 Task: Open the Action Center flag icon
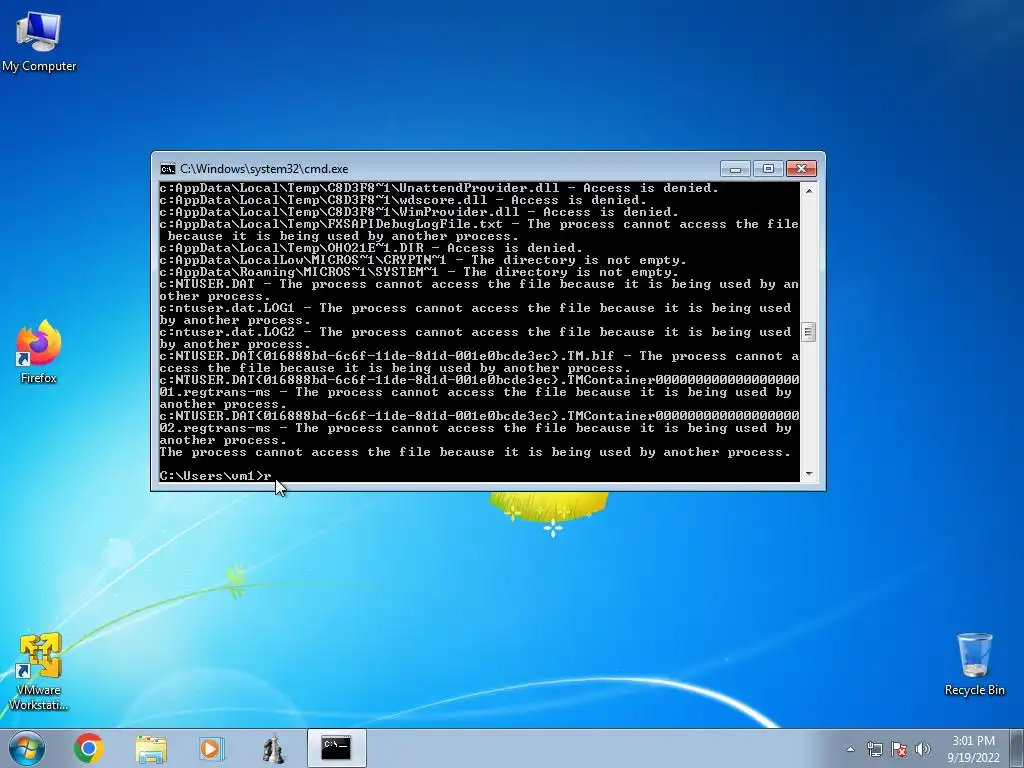coord(899,749)
